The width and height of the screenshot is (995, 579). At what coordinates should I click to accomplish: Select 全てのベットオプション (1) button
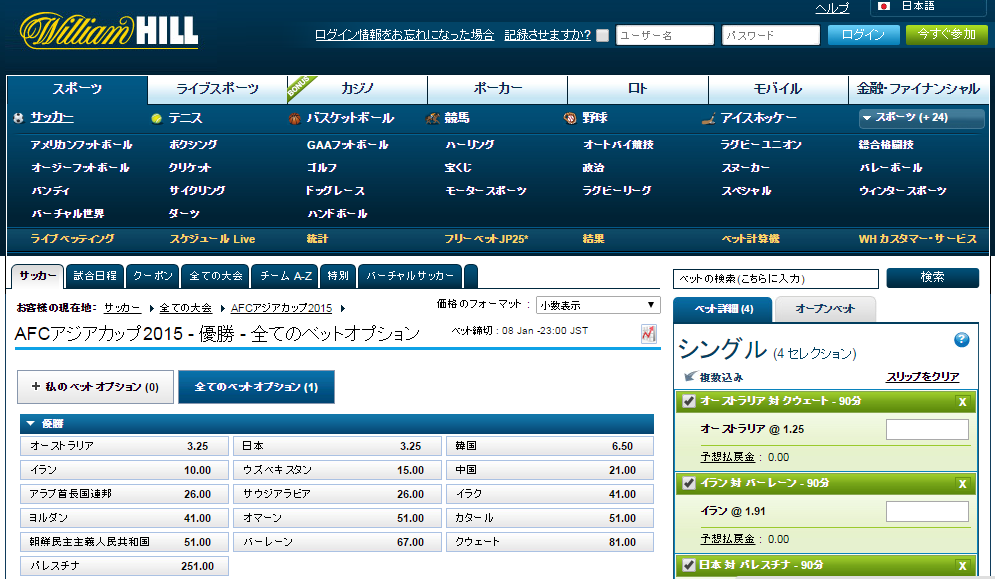tap(256, 387)
